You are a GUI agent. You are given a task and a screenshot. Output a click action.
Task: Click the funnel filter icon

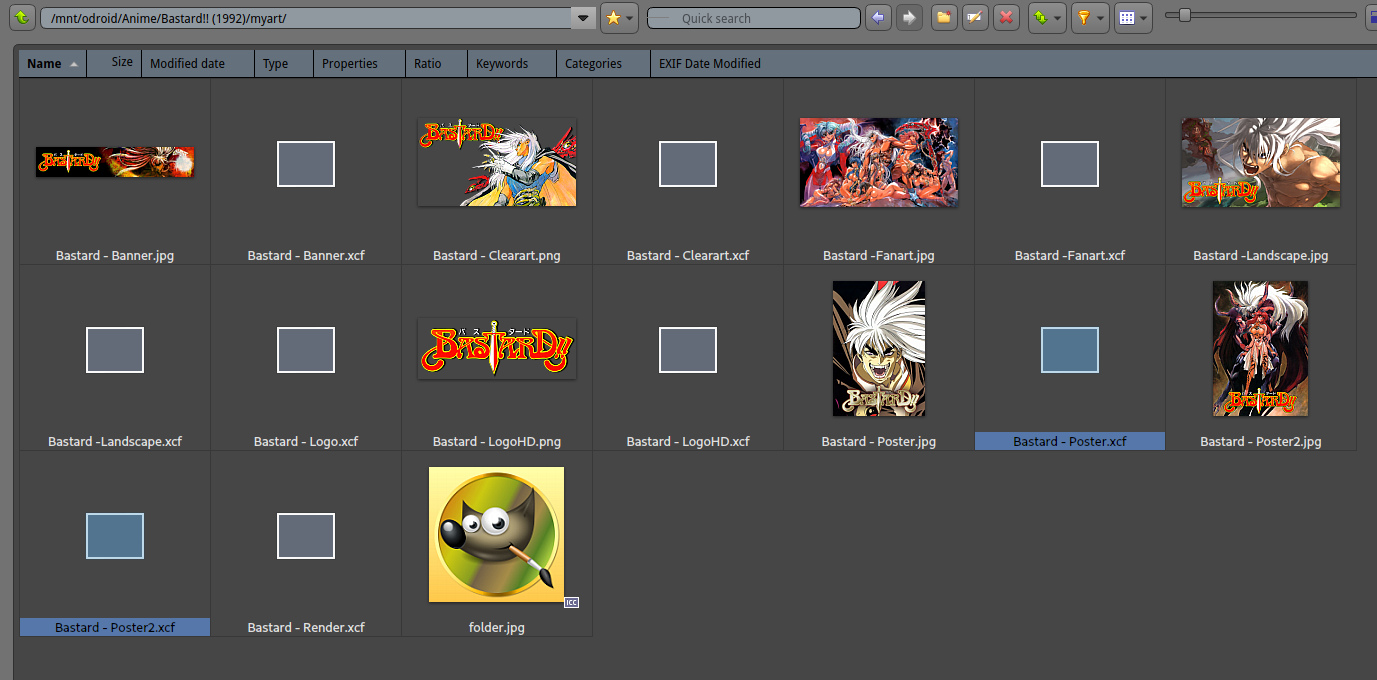(1082, 18)
